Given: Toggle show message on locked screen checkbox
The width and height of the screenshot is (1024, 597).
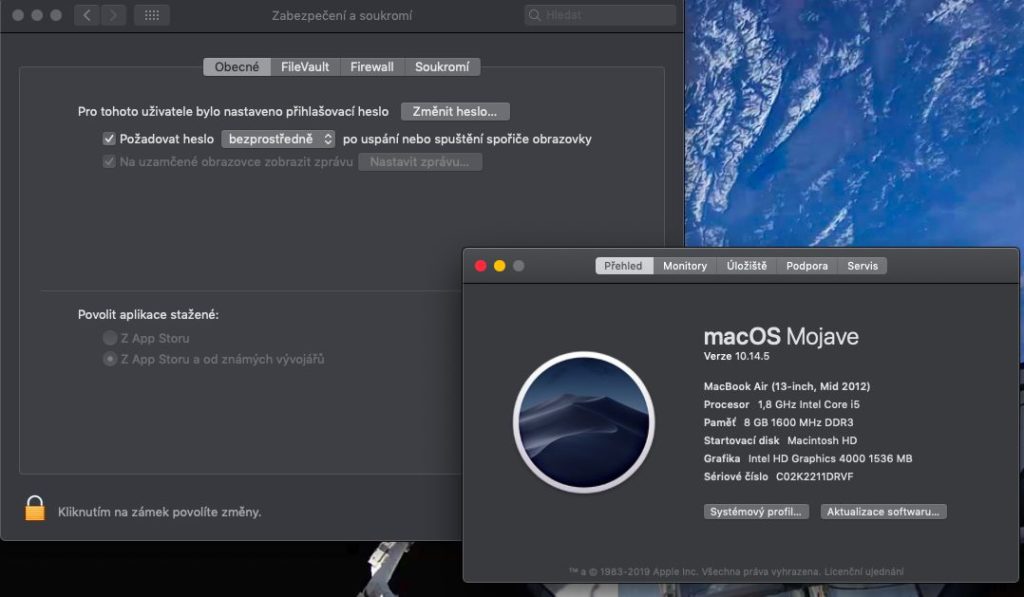Looking at the screenshot, I should 109,161.
